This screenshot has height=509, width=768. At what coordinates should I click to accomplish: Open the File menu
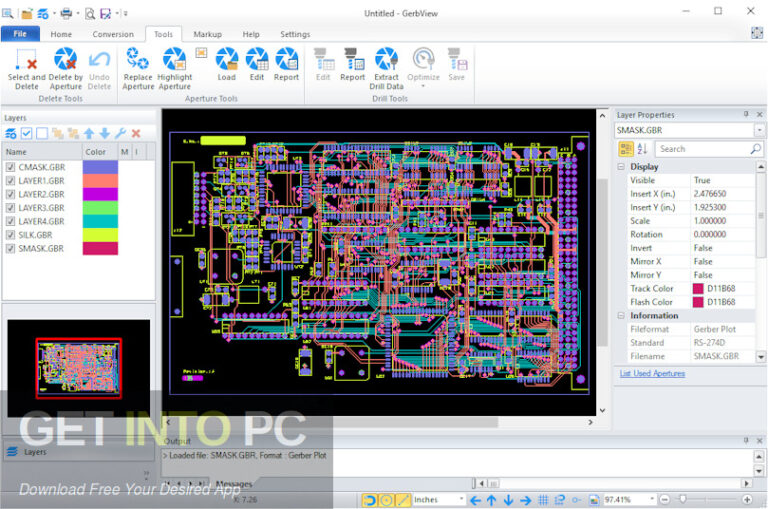(20, 34)
